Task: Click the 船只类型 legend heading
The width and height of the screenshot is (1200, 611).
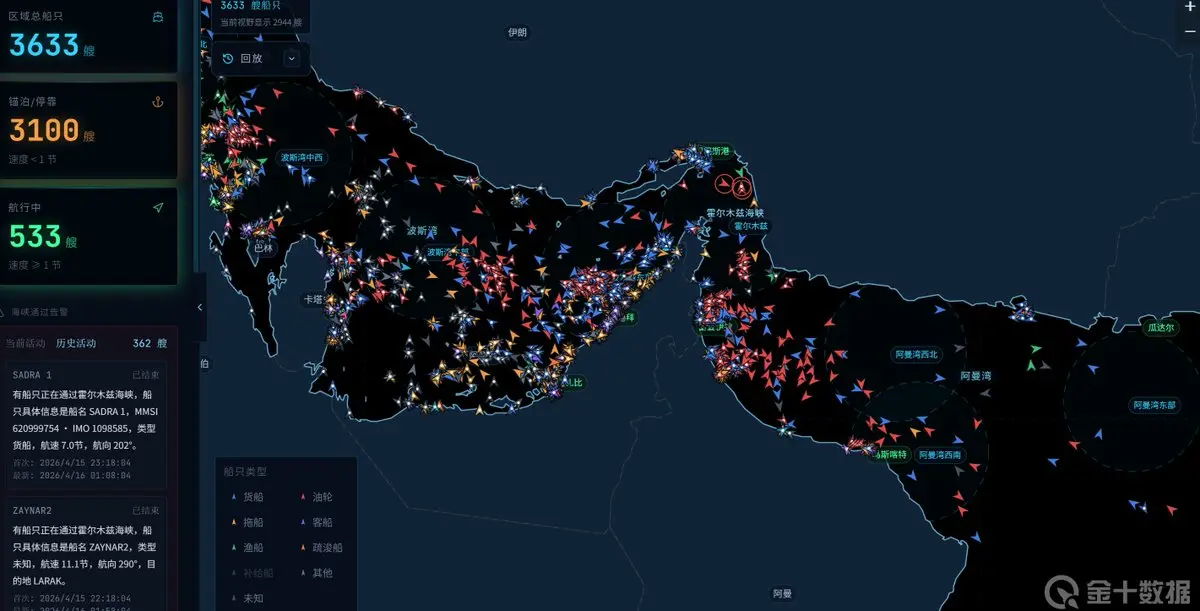Action: click(x=245, y=471)
